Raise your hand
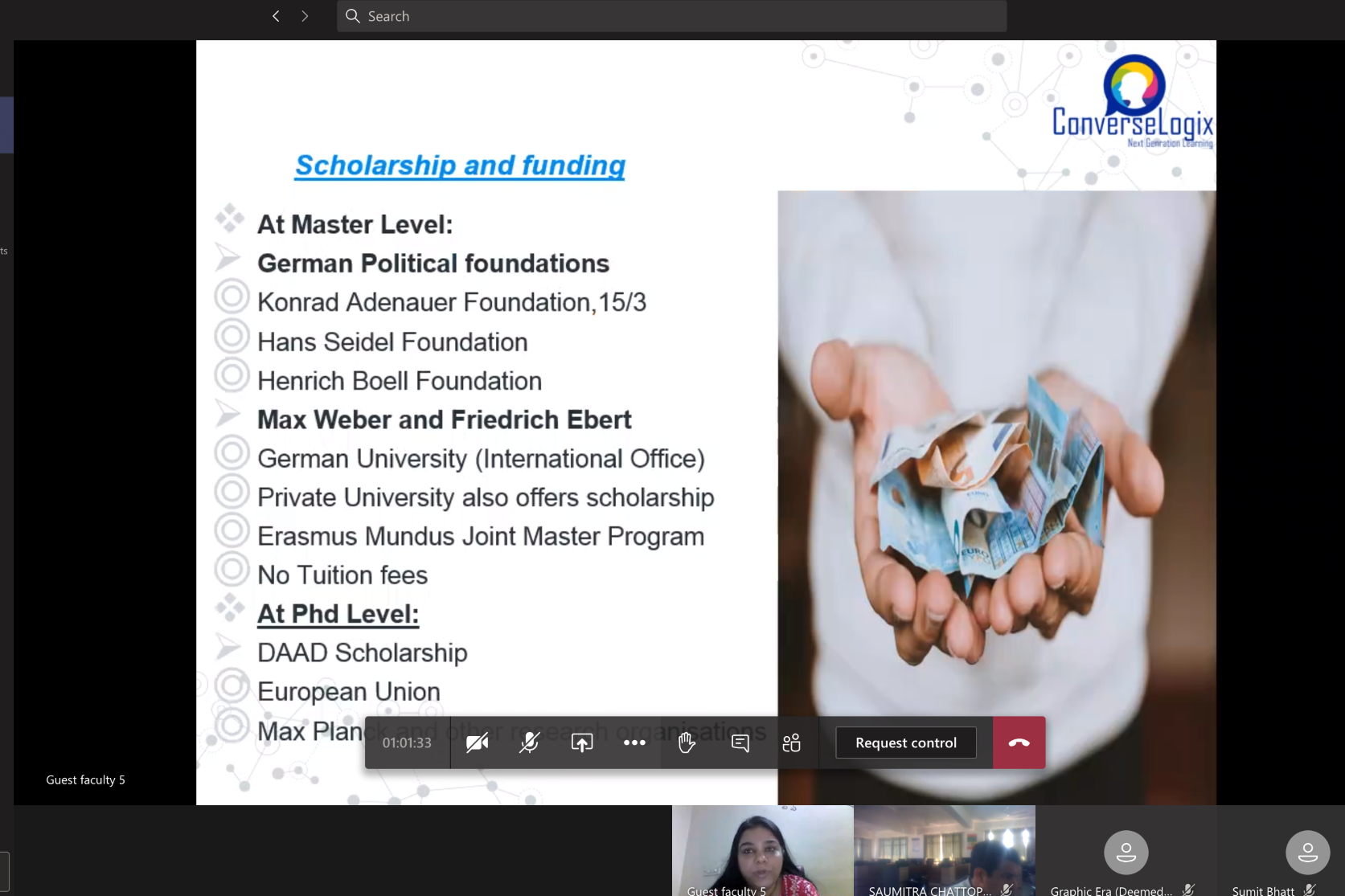The height and width of the screenshot is (896, 1345). tap(687, 743)
